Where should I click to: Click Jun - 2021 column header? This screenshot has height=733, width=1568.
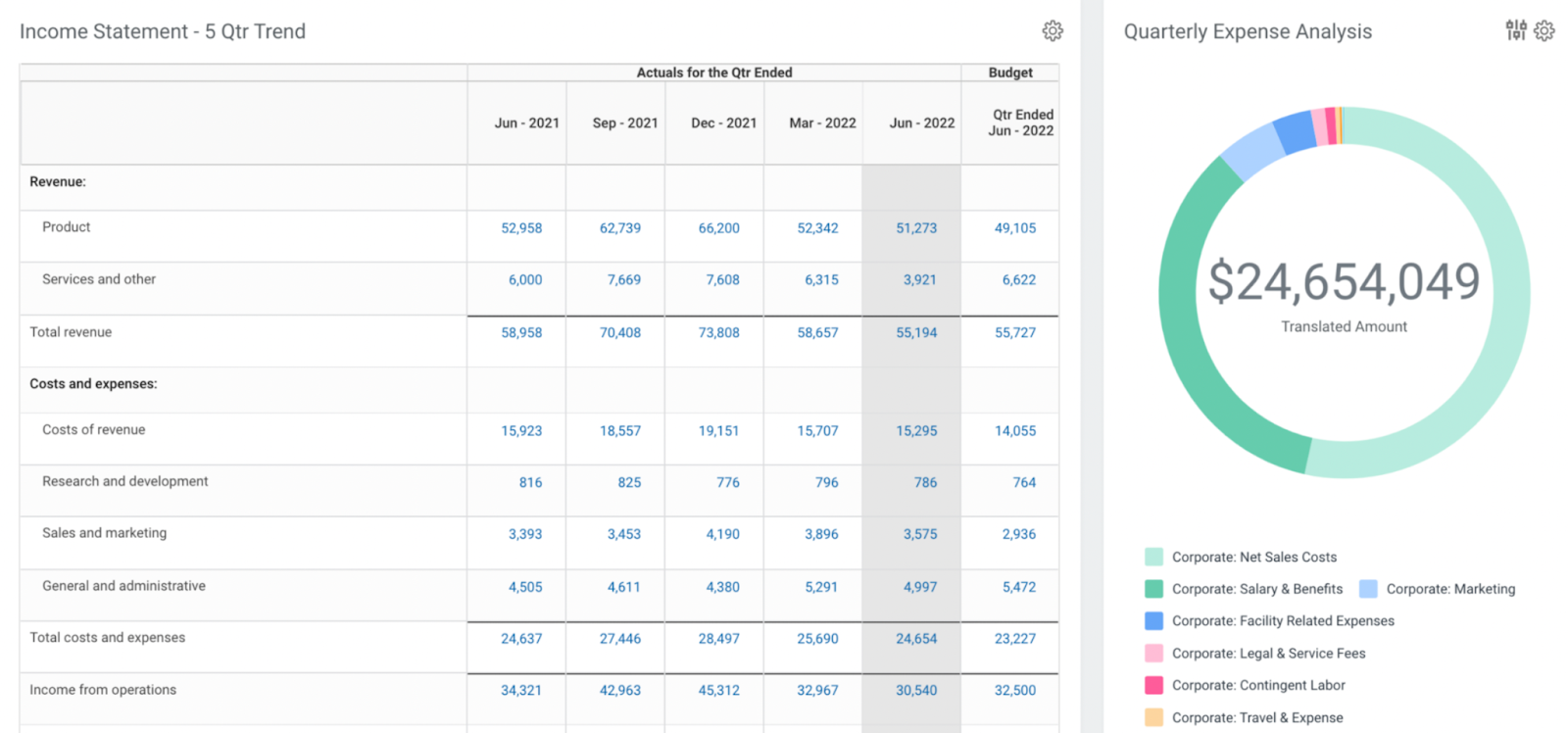(527, 123)
